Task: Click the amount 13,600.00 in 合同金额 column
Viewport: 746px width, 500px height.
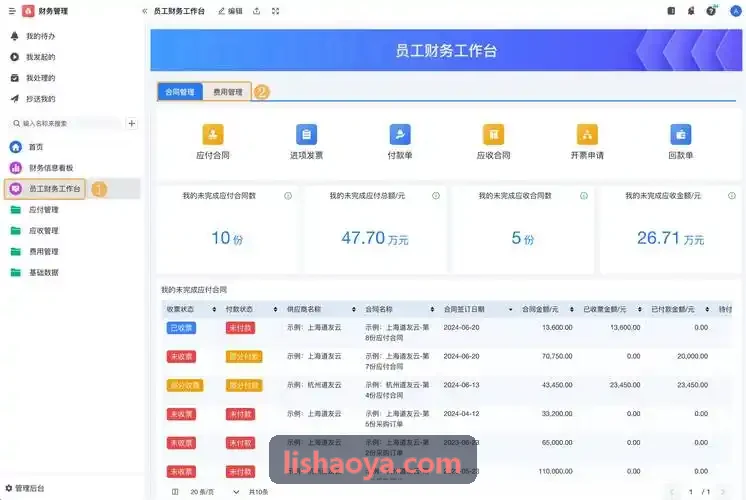Action: click(x=557, y=328)
